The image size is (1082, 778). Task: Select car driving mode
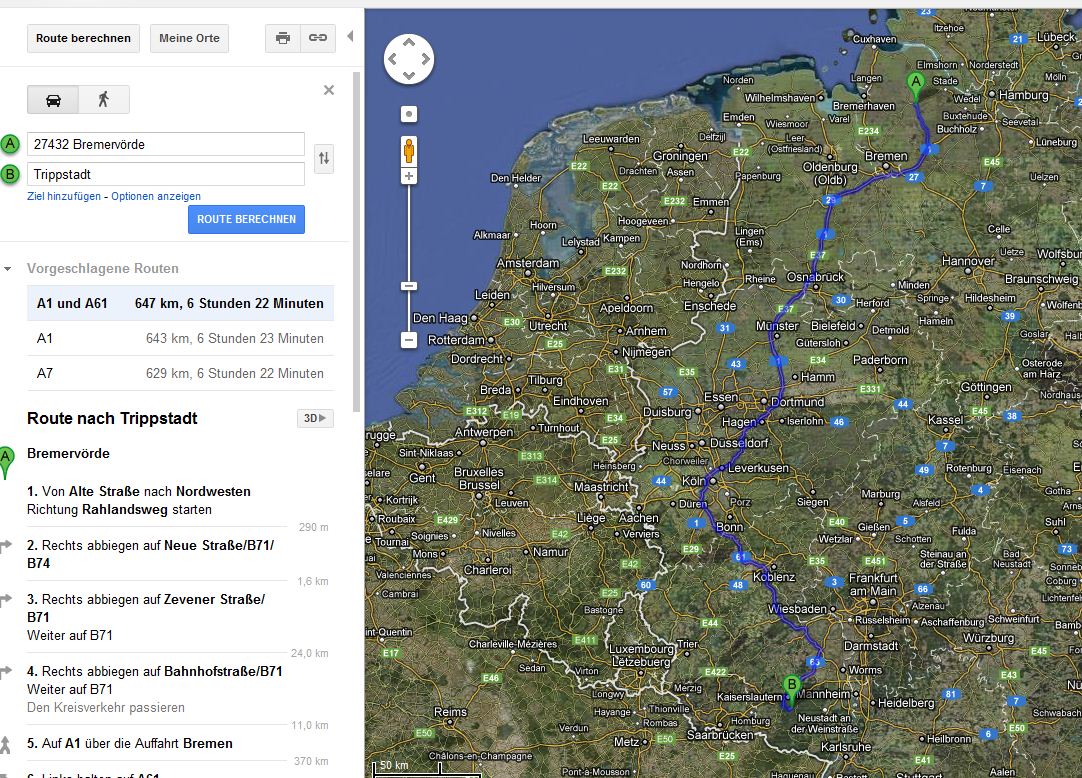tap(53, 100)
